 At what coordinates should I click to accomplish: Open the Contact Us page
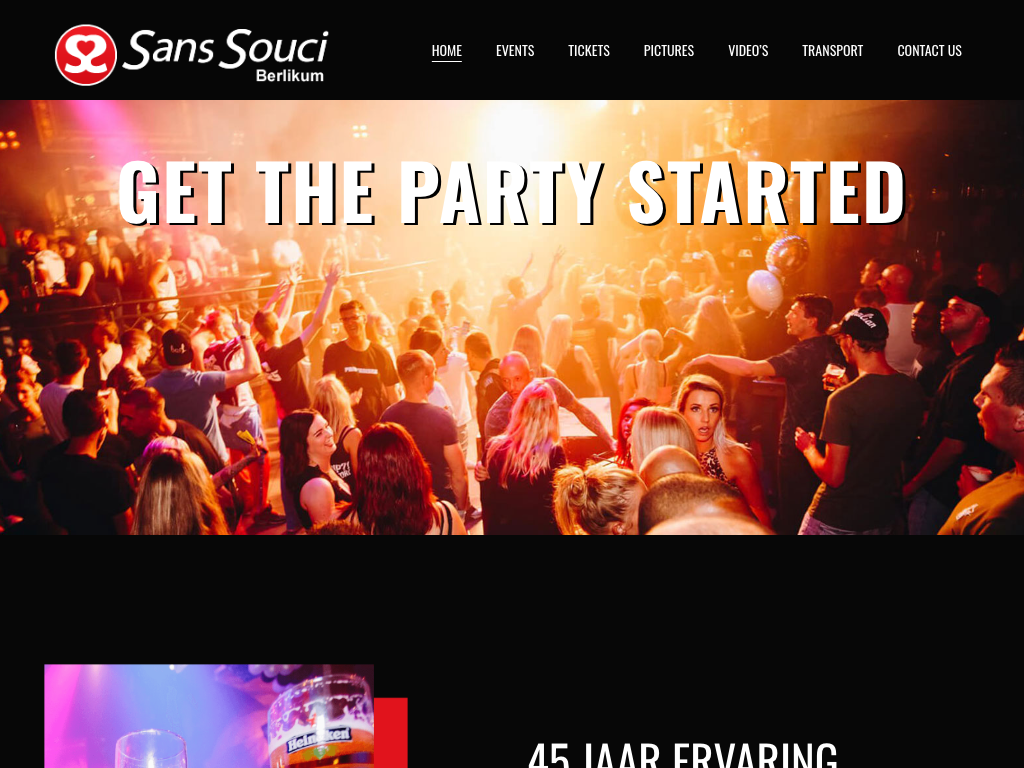click(x=929, y=50)
